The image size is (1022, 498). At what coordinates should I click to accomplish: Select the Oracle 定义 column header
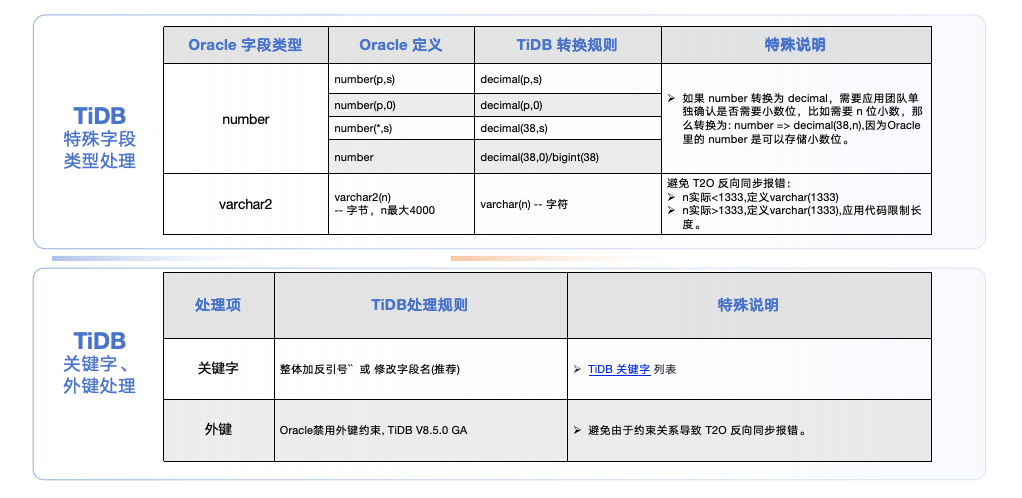400,45
